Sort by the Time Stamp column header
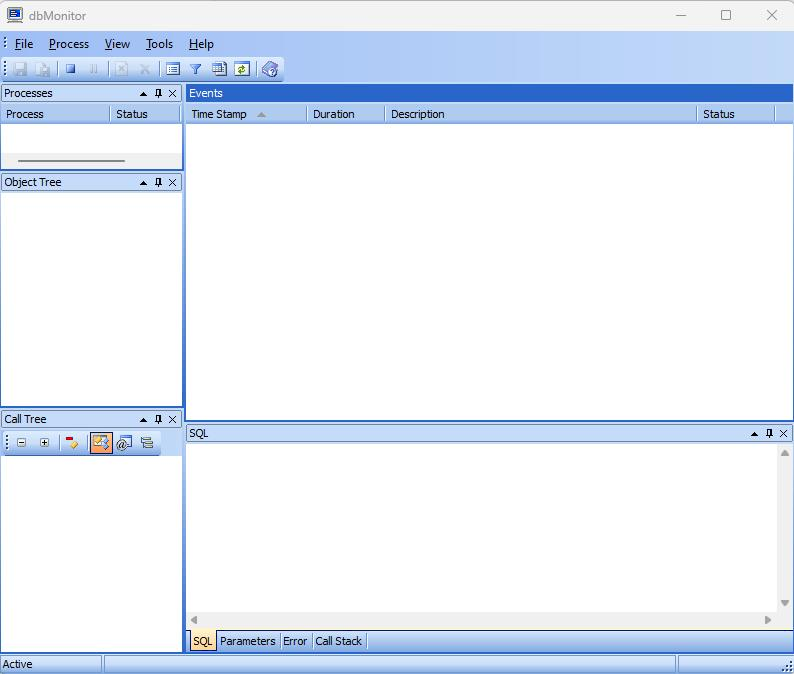This screenshot has width=794, height=674. click(246, 114)
